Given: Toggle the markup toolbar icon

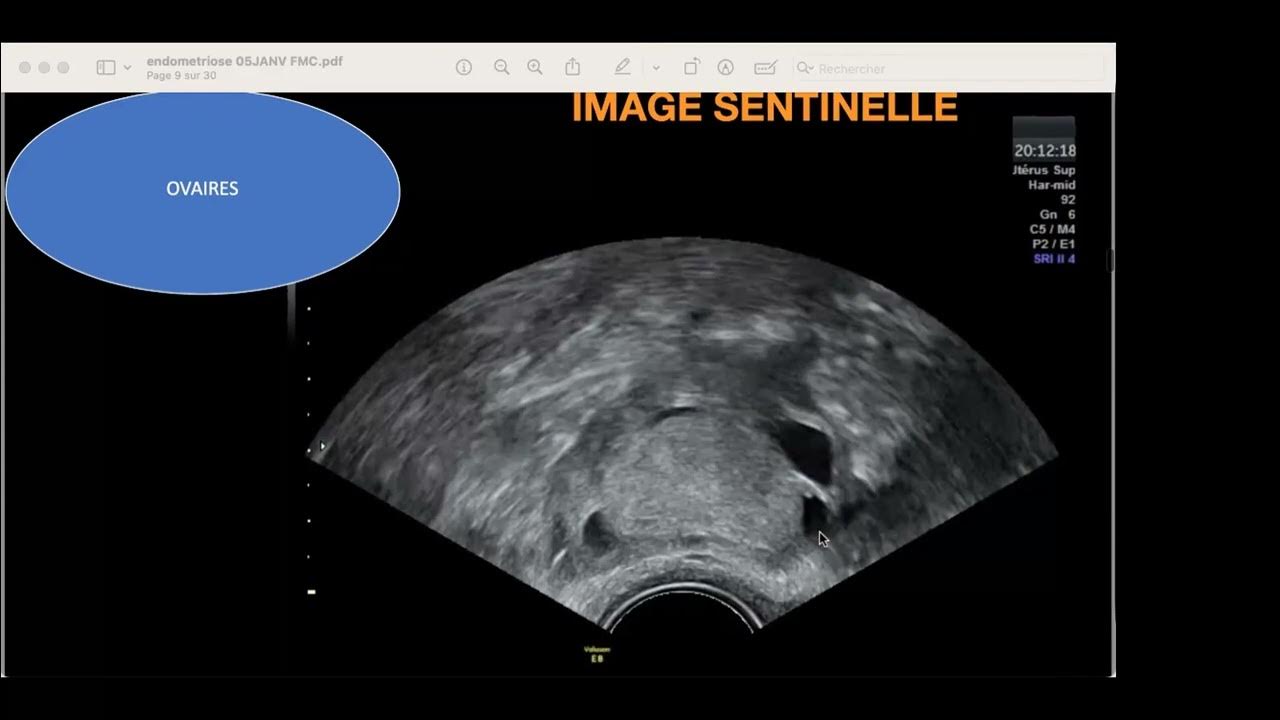Looking at the screenshot, I should tap(726, 68).
